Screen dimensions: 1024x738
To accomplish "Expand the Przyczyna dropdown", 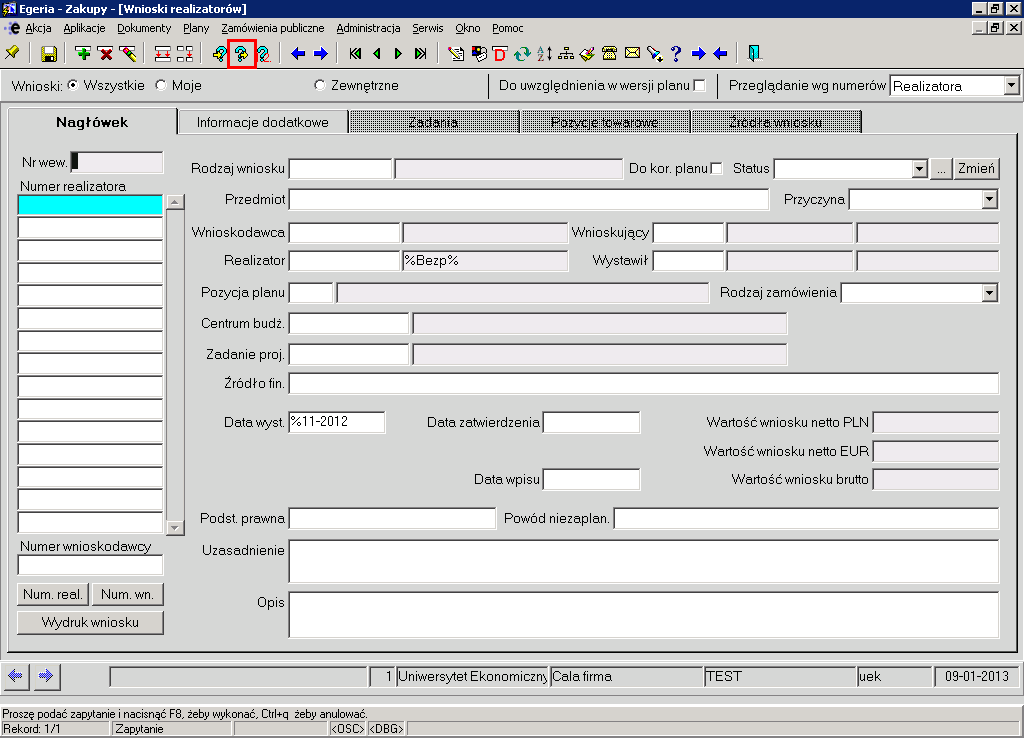I will click(989, 200).
